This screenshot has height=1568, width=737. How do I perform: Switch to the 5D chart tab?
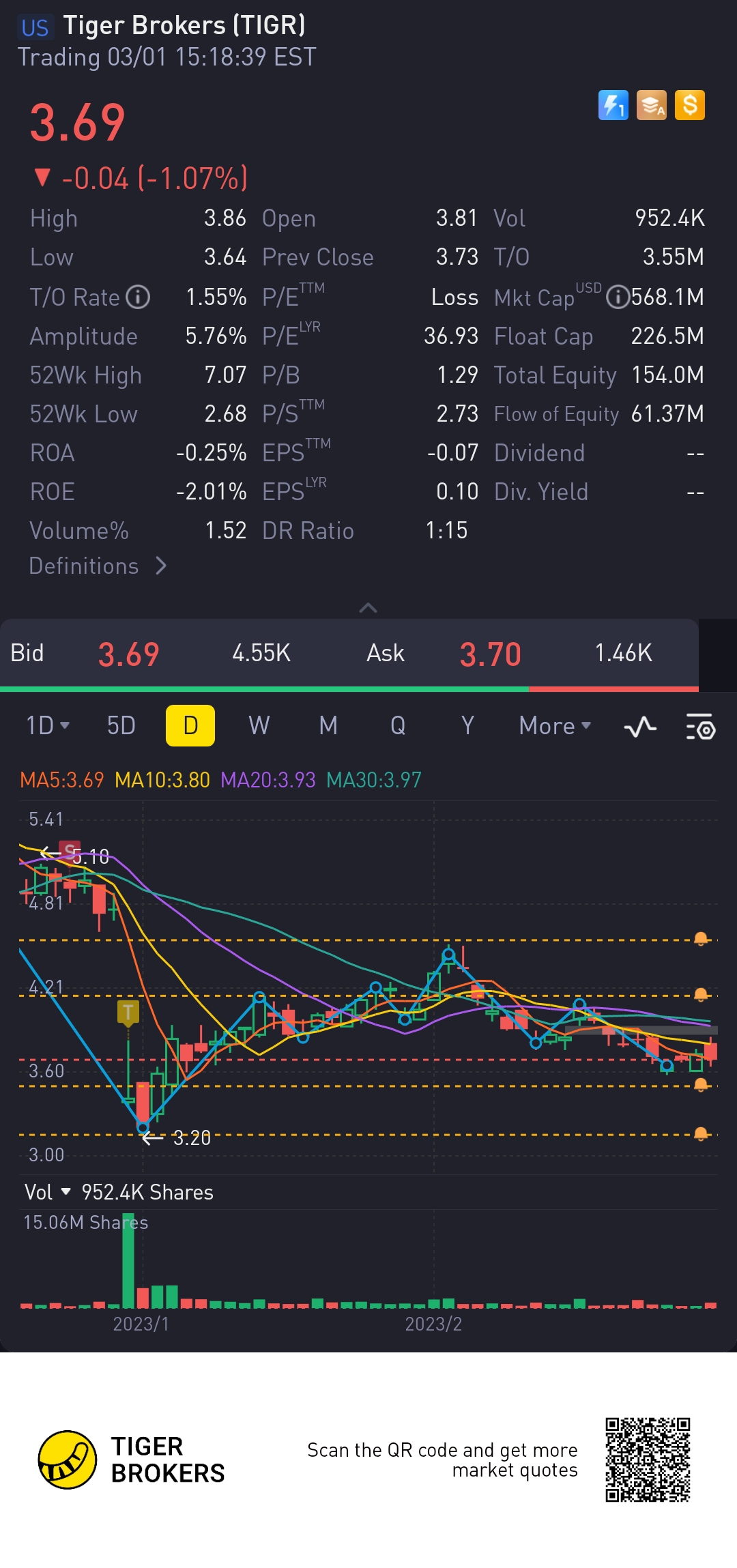coord(121,725)
